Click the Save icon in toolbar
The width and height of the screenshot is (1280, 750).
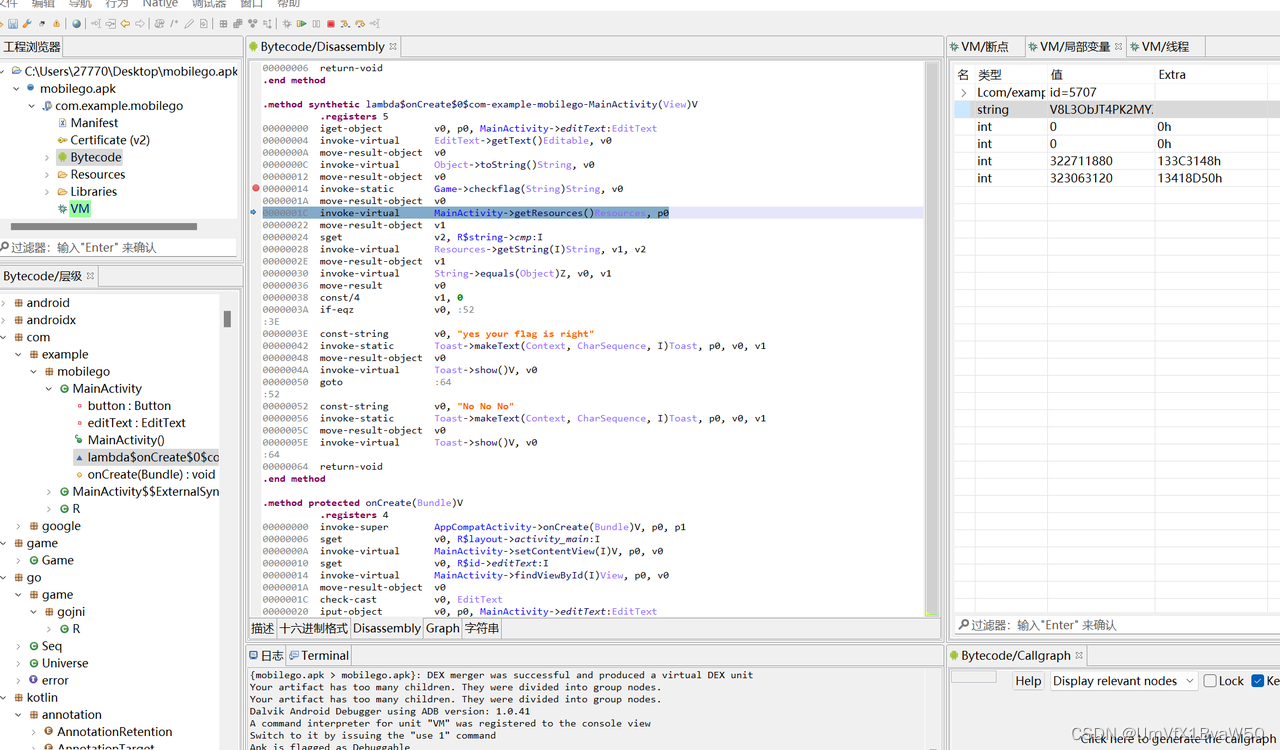13,23
